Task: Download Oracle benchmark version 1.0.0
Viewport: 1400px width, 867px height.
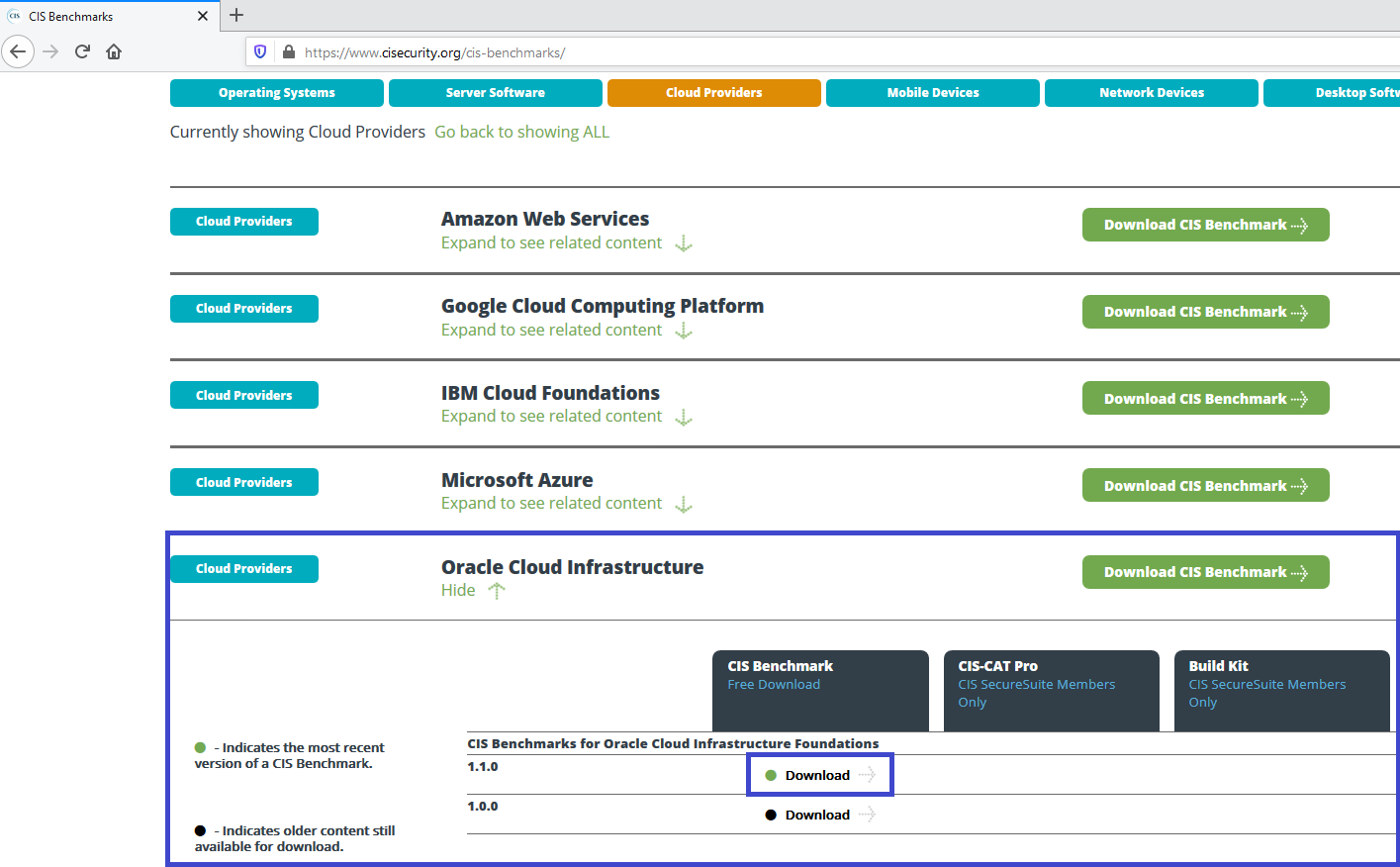Action: [816, 814]
